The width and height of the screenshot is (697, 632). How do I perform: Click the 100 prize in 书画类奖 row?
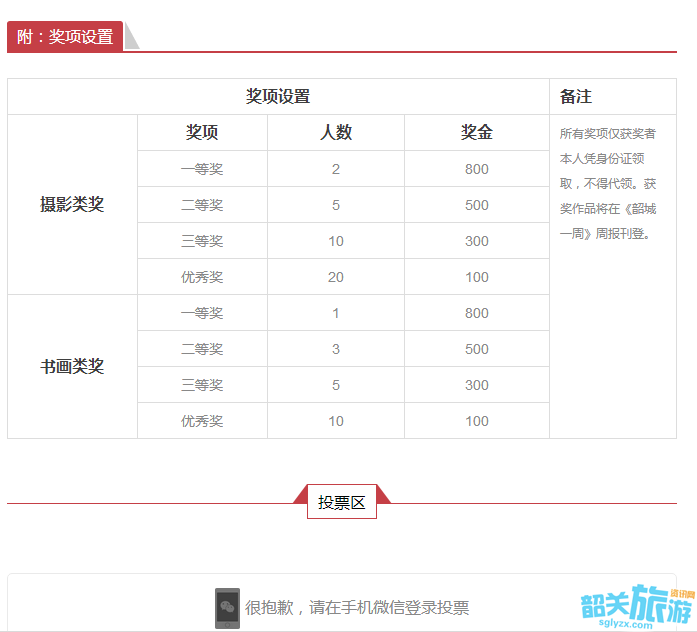click(x=477, y=421)
